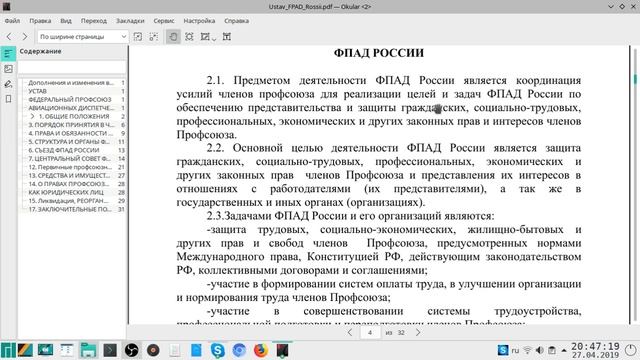Open Skype from the taskbar
This screenshot has height=360, width=640.
pos(218,350)
